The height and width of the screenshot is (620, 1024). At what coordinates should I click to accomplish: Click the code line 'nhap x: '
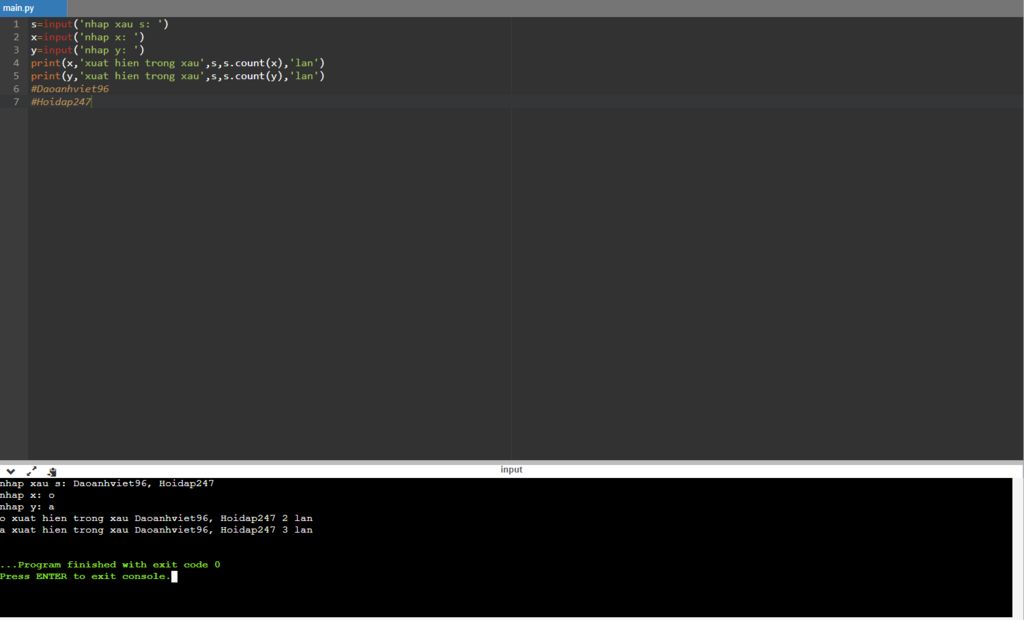click(x=88, y=37)
